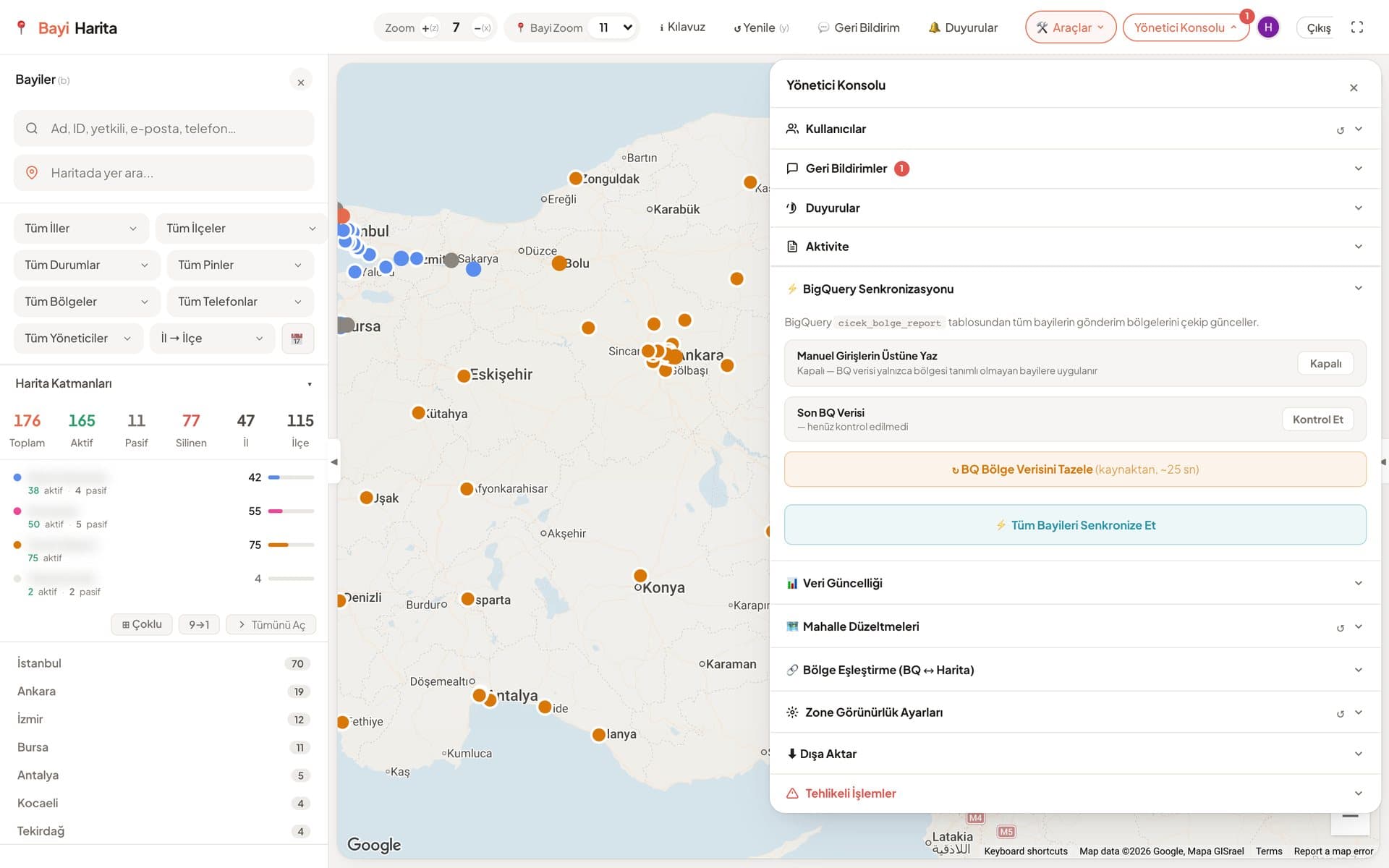Viewport: 1389px width, 868px height.
Task: Refresh the Kullanıcılar section
Action: 1340,129
